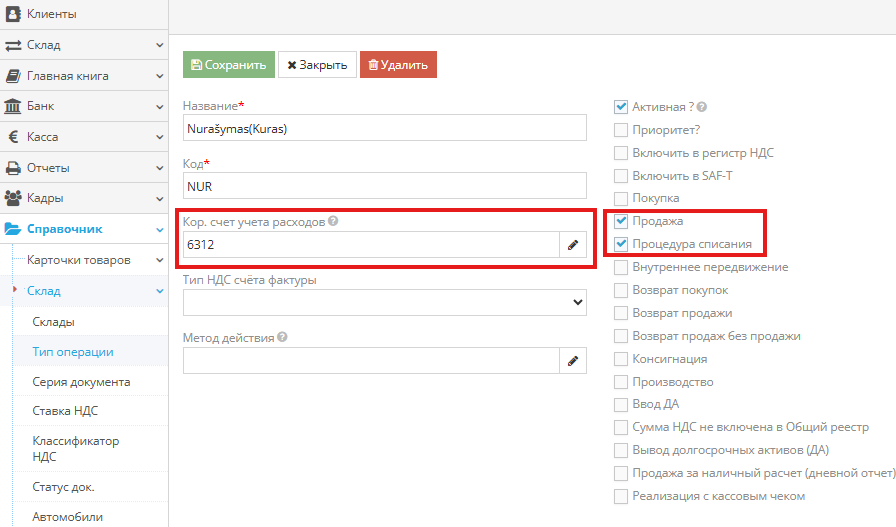Click the bank building icon in sidebar
Image resolution: width=896 pixels, height=527 pixels.
tap(14, 106)
